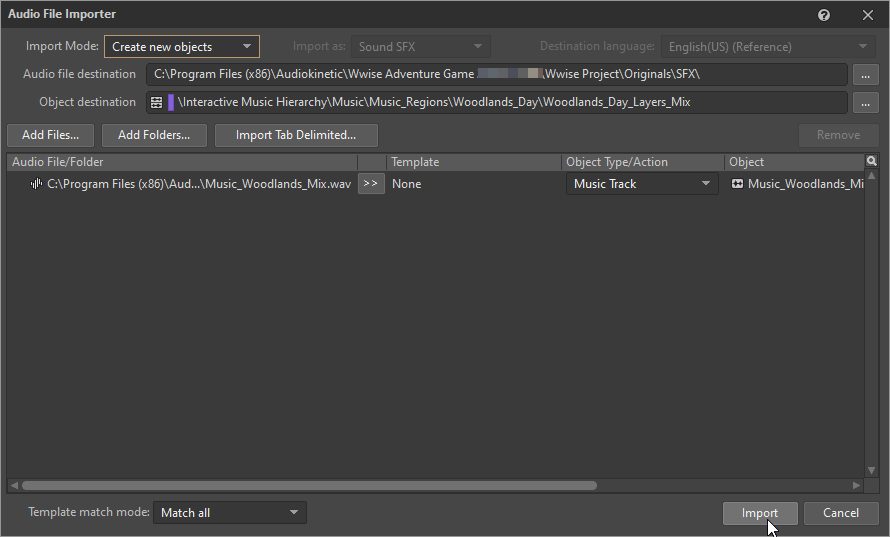Open the Music Track object type dropdown
This screenshot has height=537, width=890.
point(641,184)
